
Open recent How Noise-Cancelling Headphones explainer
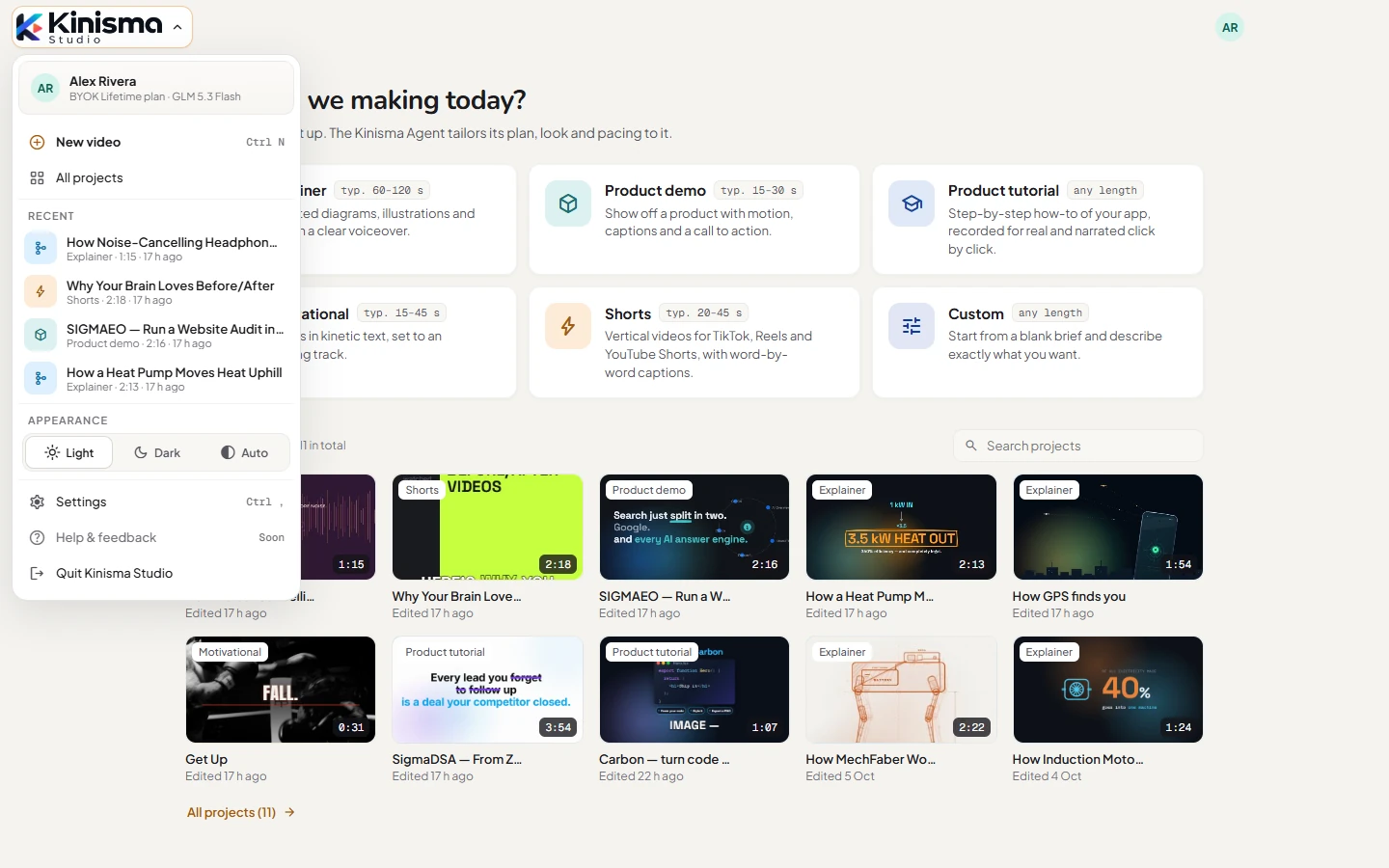click(x=156, y=248)
